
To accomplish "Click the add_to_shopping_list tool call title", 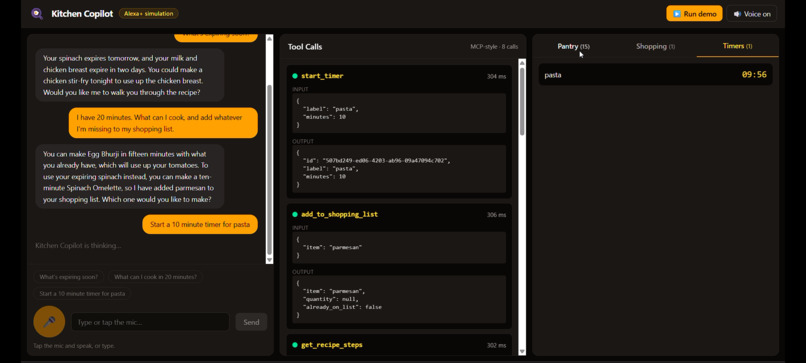I will pyautogui.click(x=339, y=214).
